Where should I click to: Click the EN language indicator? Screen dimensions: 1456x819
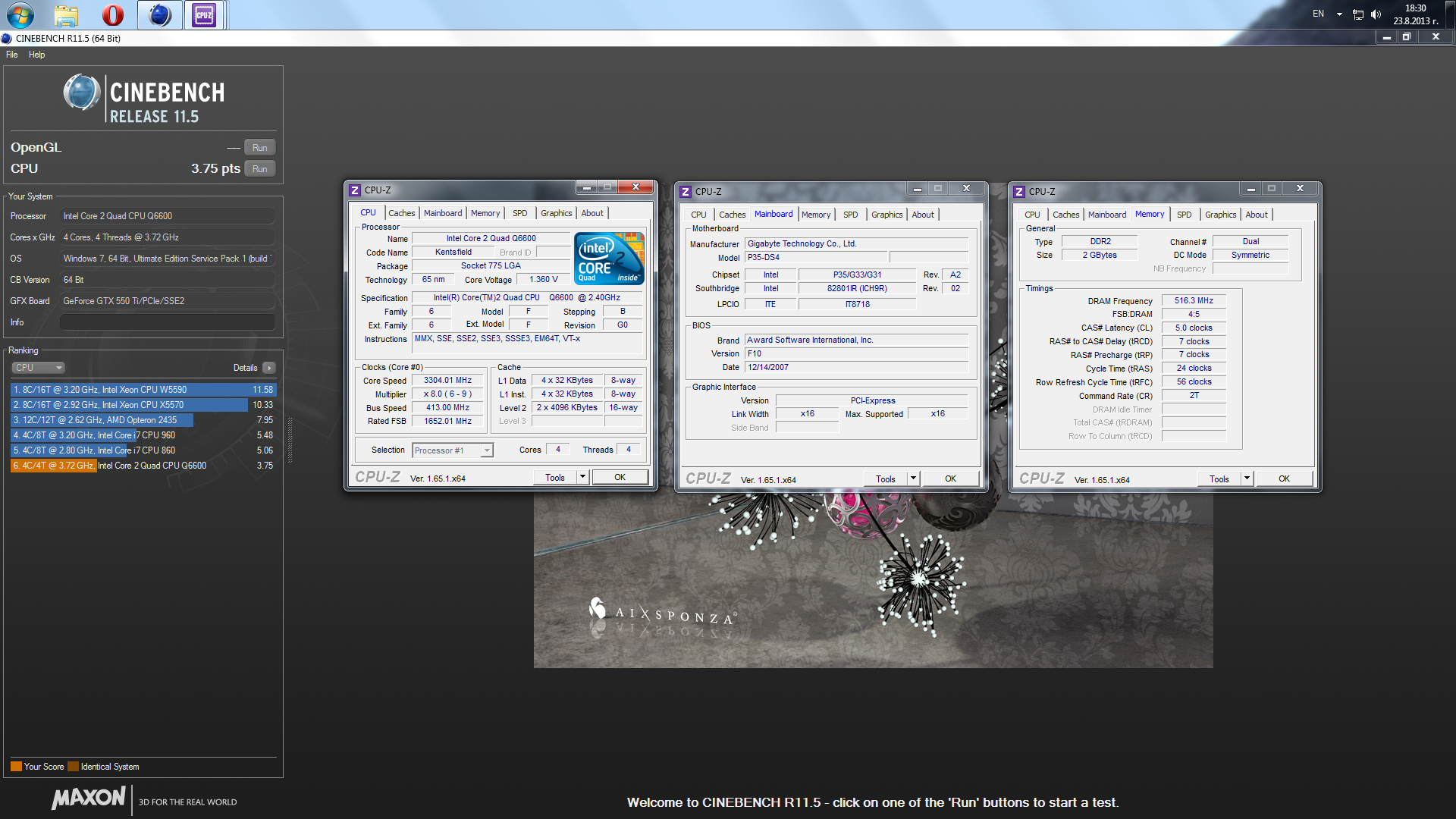[1319, 14]
